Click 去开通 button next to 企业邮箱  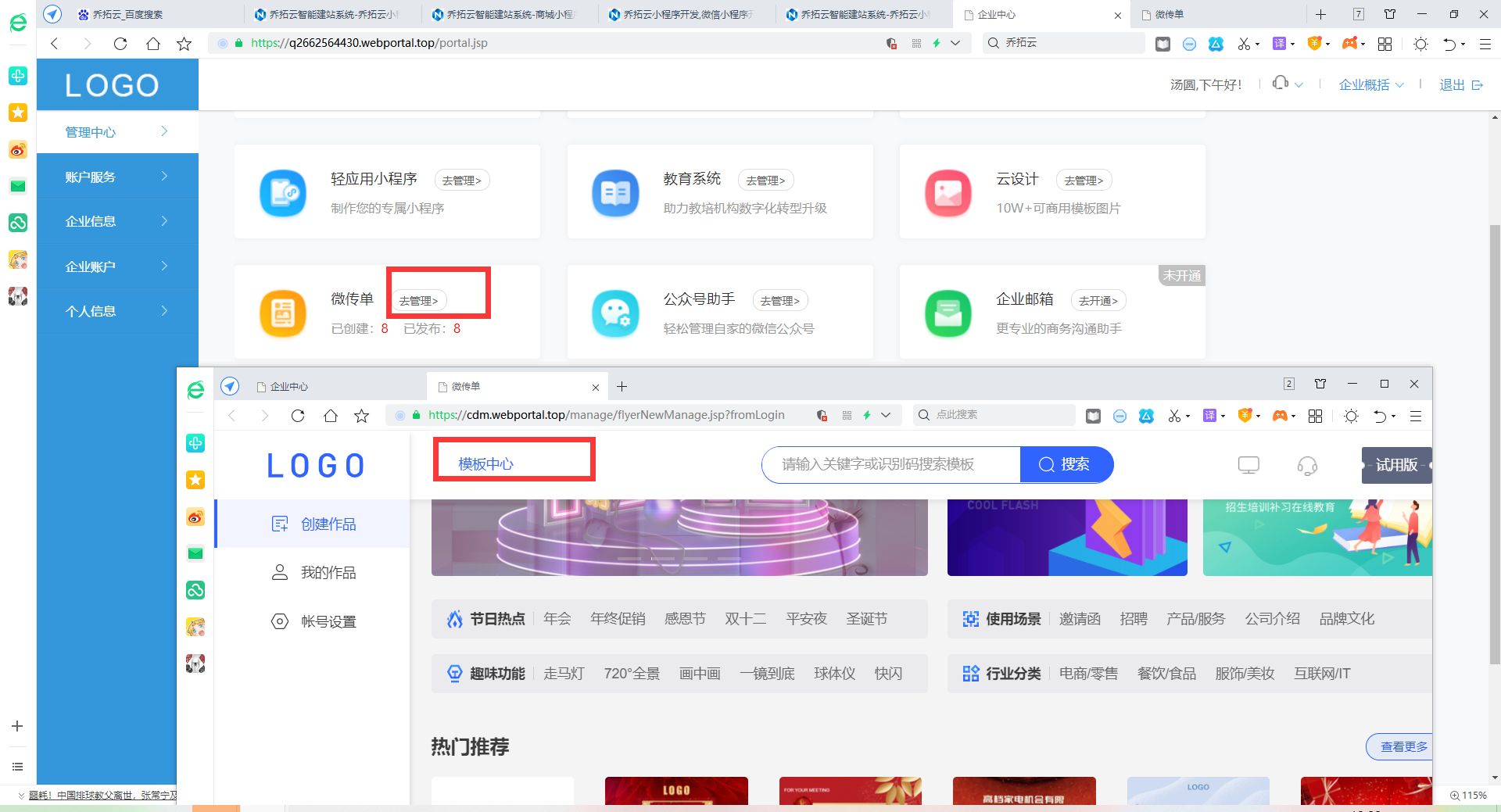click(1098, 301)
